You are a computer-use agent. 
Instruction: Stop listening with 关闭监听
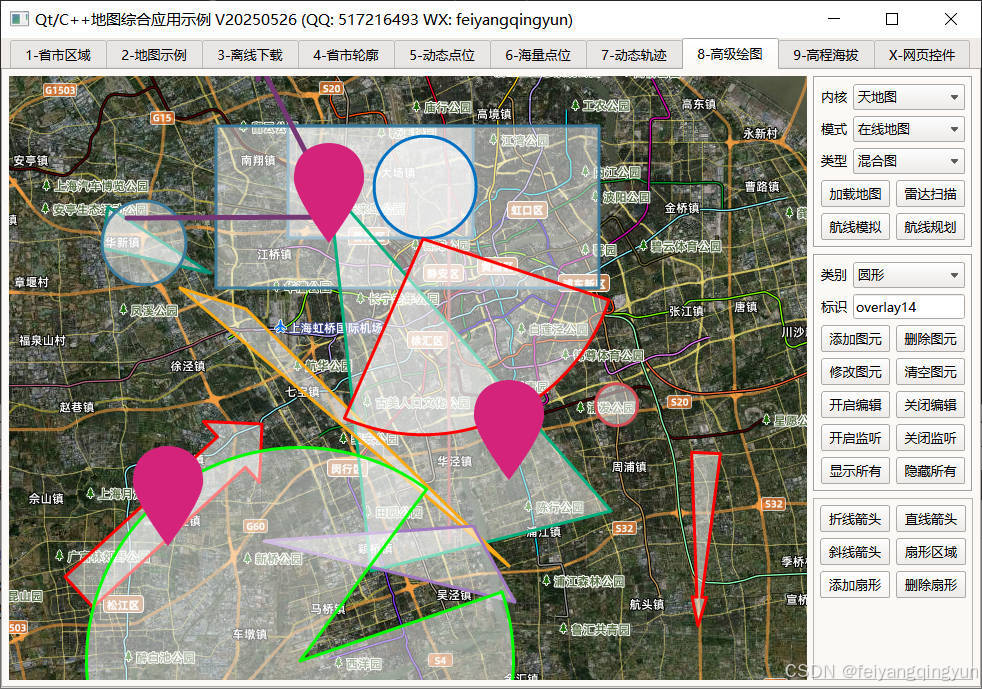[930, 438]
